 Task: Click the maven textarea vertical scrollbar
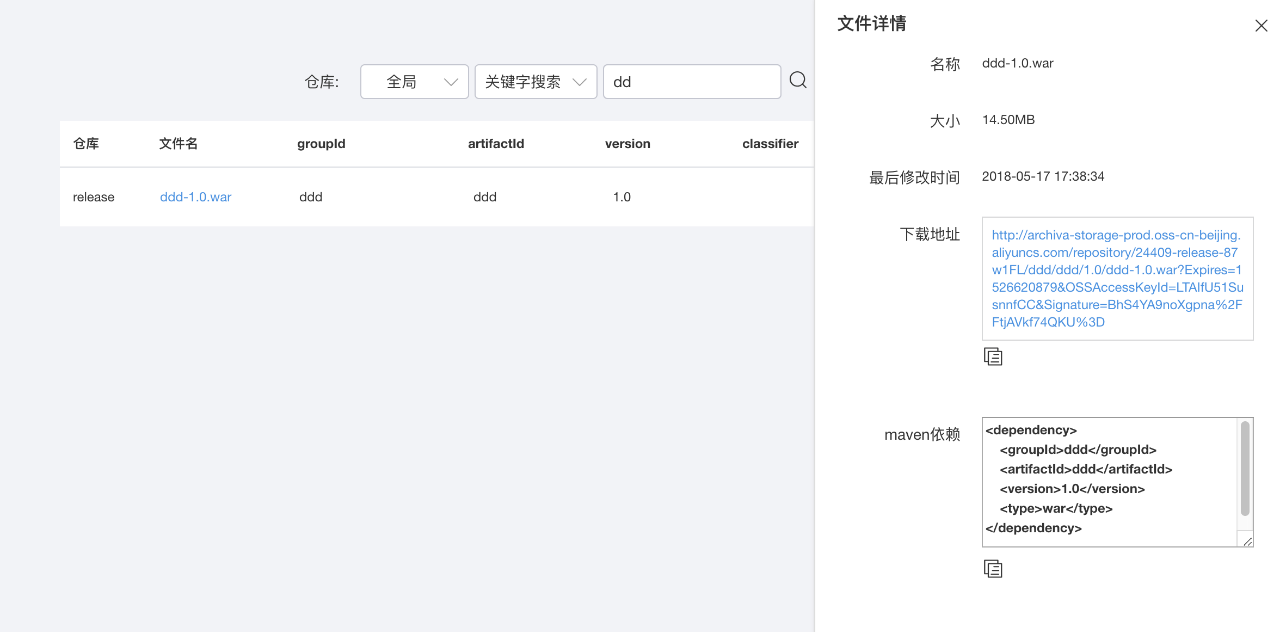[1245, 468]
